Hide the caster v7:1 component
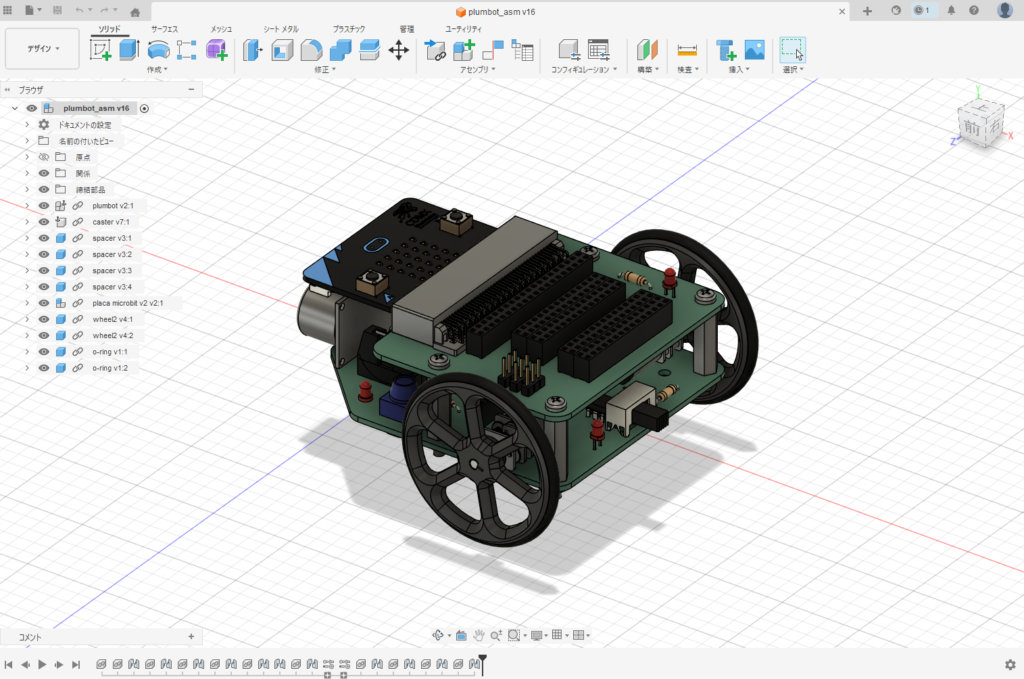Screen dimensions: 1024x679 pyautogui.click(x=44, y=222)
